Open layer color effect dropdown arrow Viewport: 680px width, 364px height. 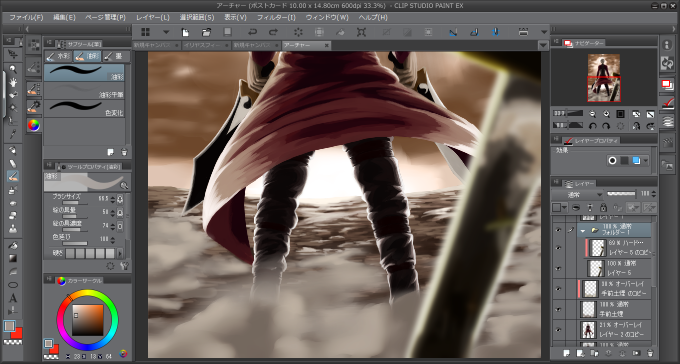[x=645, y=161]
